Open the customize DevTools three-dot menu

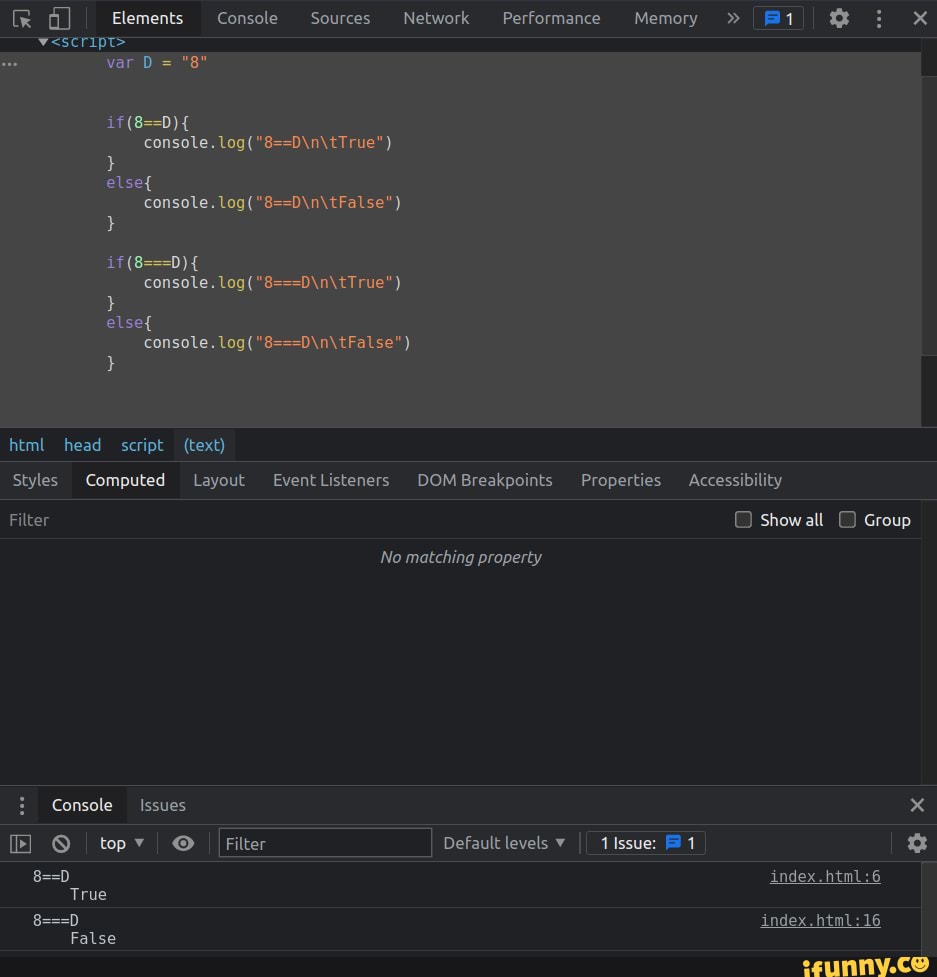click(x=878, y=18)
